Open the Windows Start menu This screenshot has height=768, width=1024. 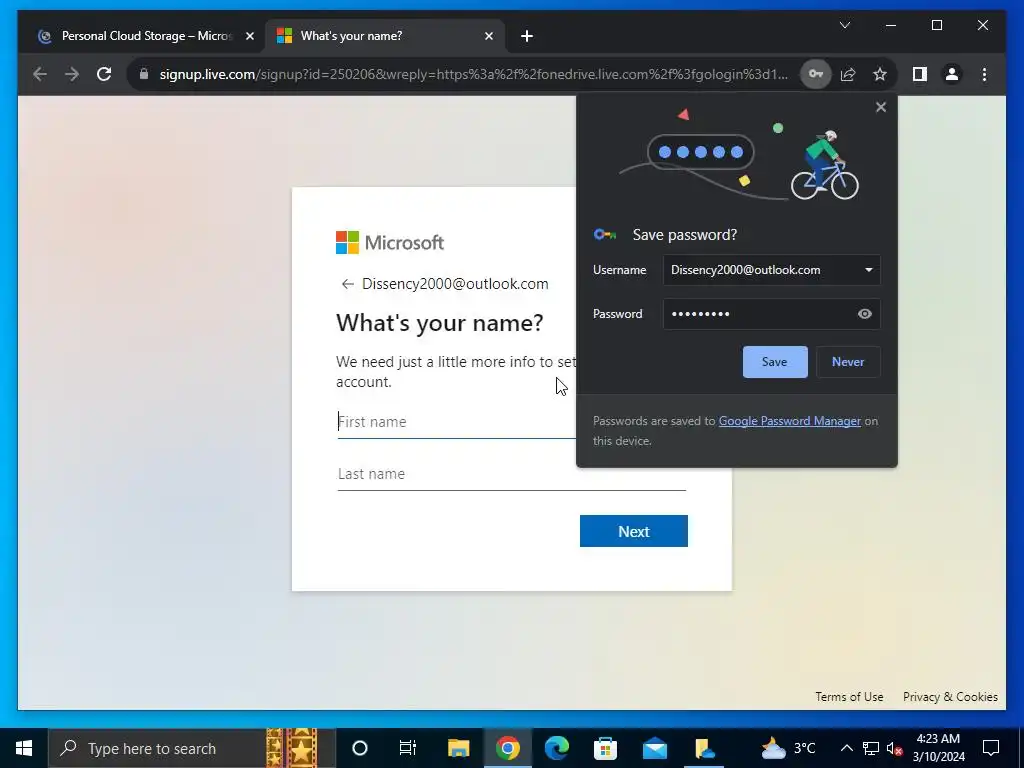pos(24,748)
